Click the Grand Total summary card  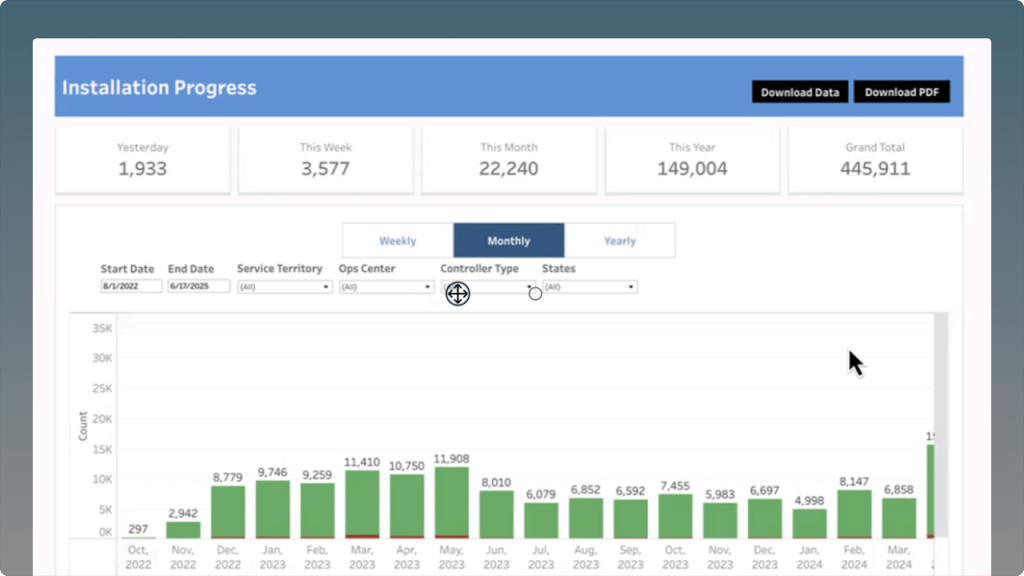[x=875, y=159]
